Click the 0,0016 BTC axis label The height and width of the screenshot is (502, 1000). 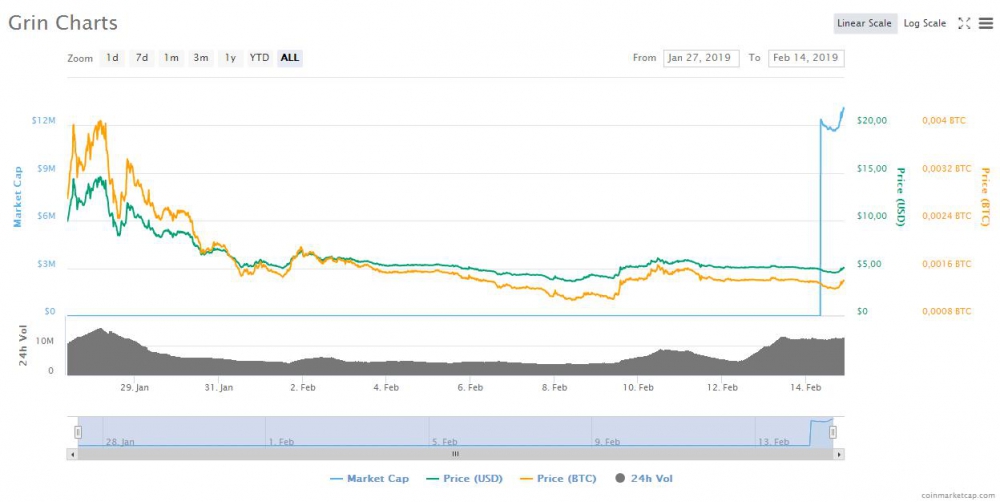pyautogui.click(x=946, y=263)
